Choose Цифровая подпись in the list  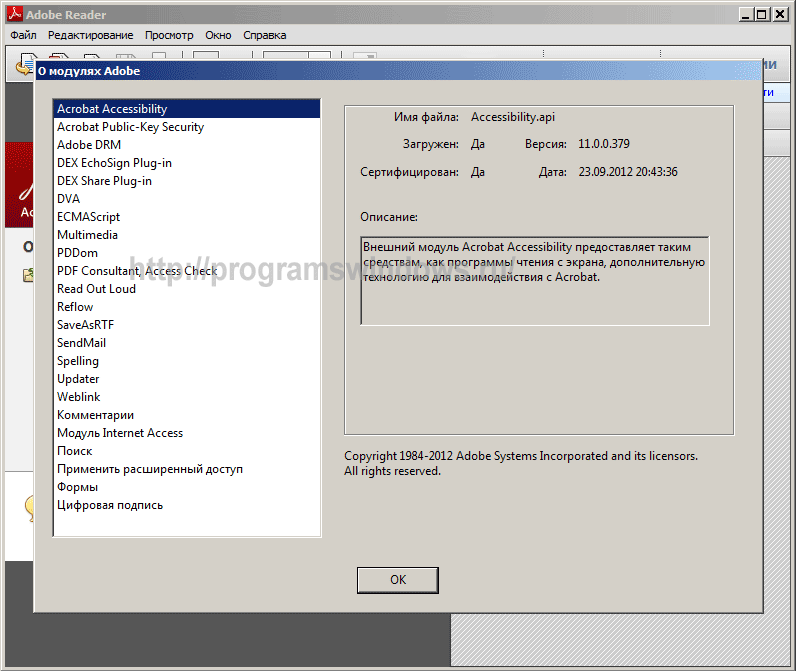tap(186, 505)
